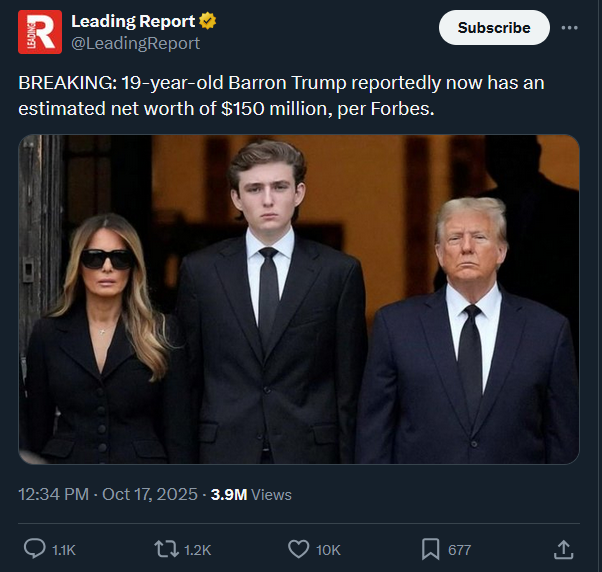The height and width of the screenshot is (572, 602).
Task: Like the post with the heart icon
Action: pyautogui.click(x=298, y=549)
